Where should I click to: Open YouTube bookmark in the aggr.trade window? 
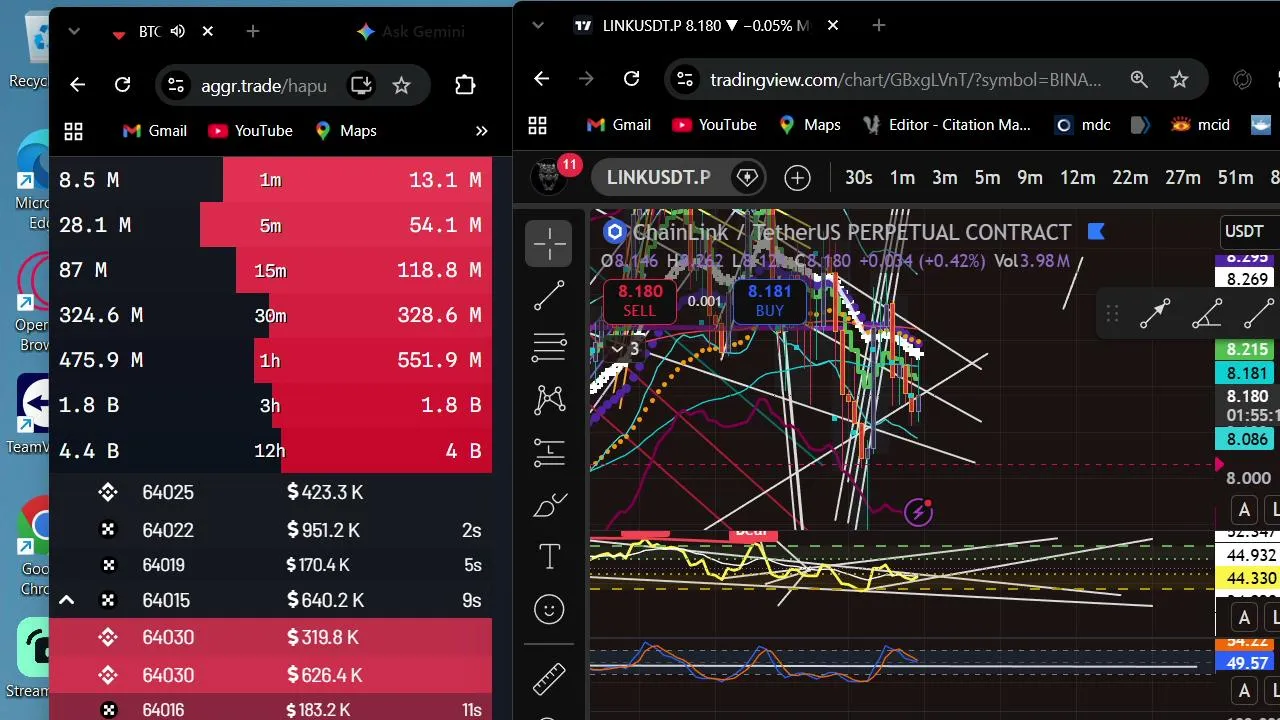click(250, 131)
